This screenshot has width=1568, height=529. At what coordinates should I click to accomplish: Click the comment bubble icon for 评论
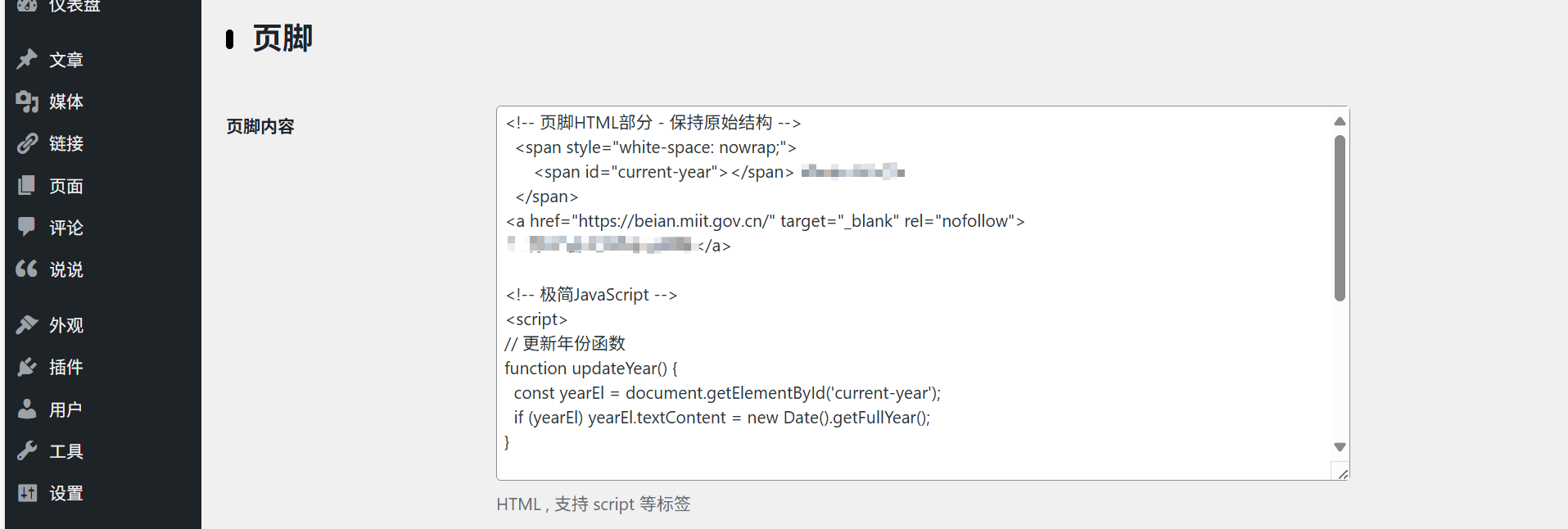(27, 227)
